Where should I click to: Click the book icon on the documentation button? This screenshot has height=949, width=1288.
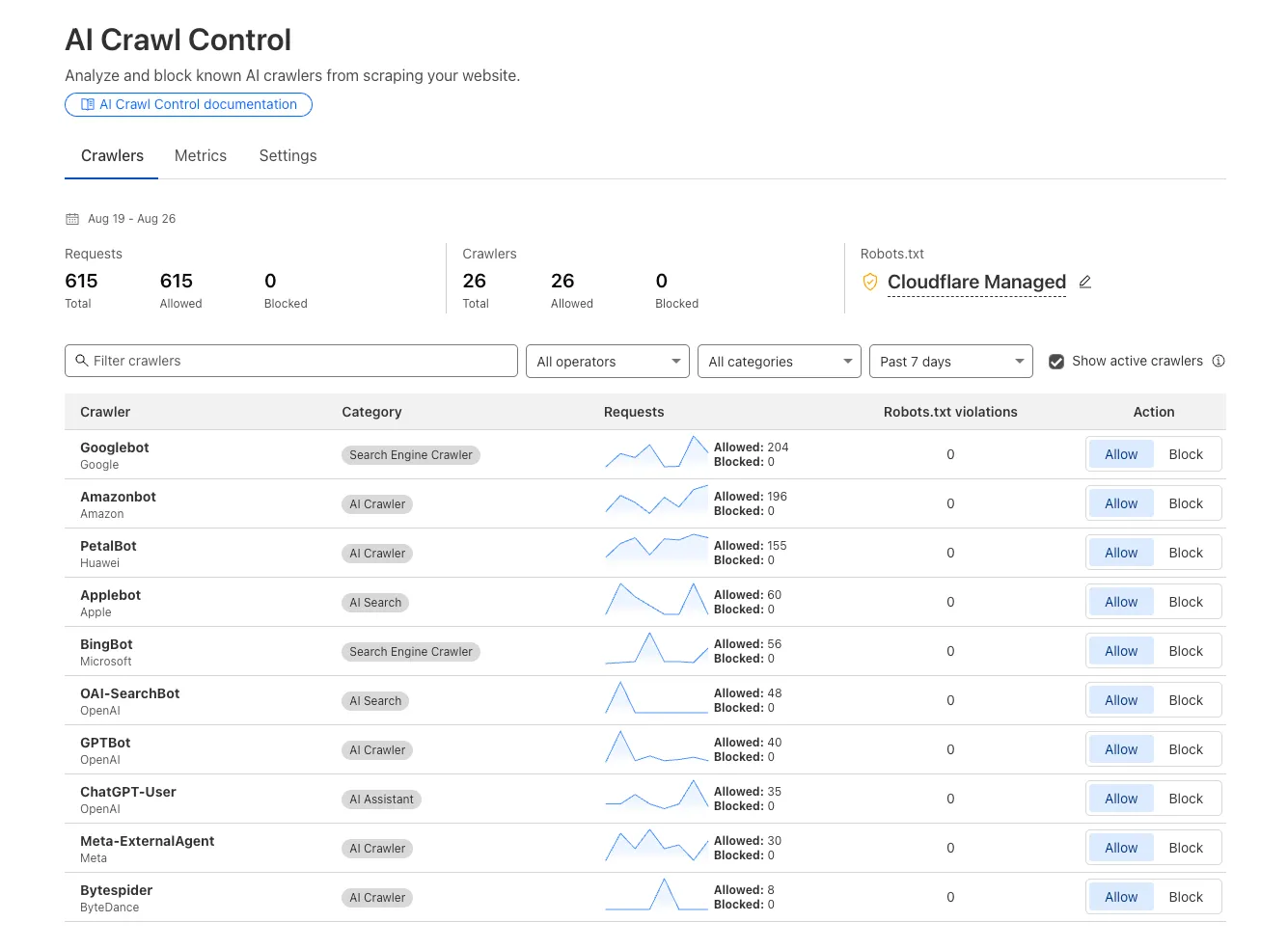pos(88,104)
